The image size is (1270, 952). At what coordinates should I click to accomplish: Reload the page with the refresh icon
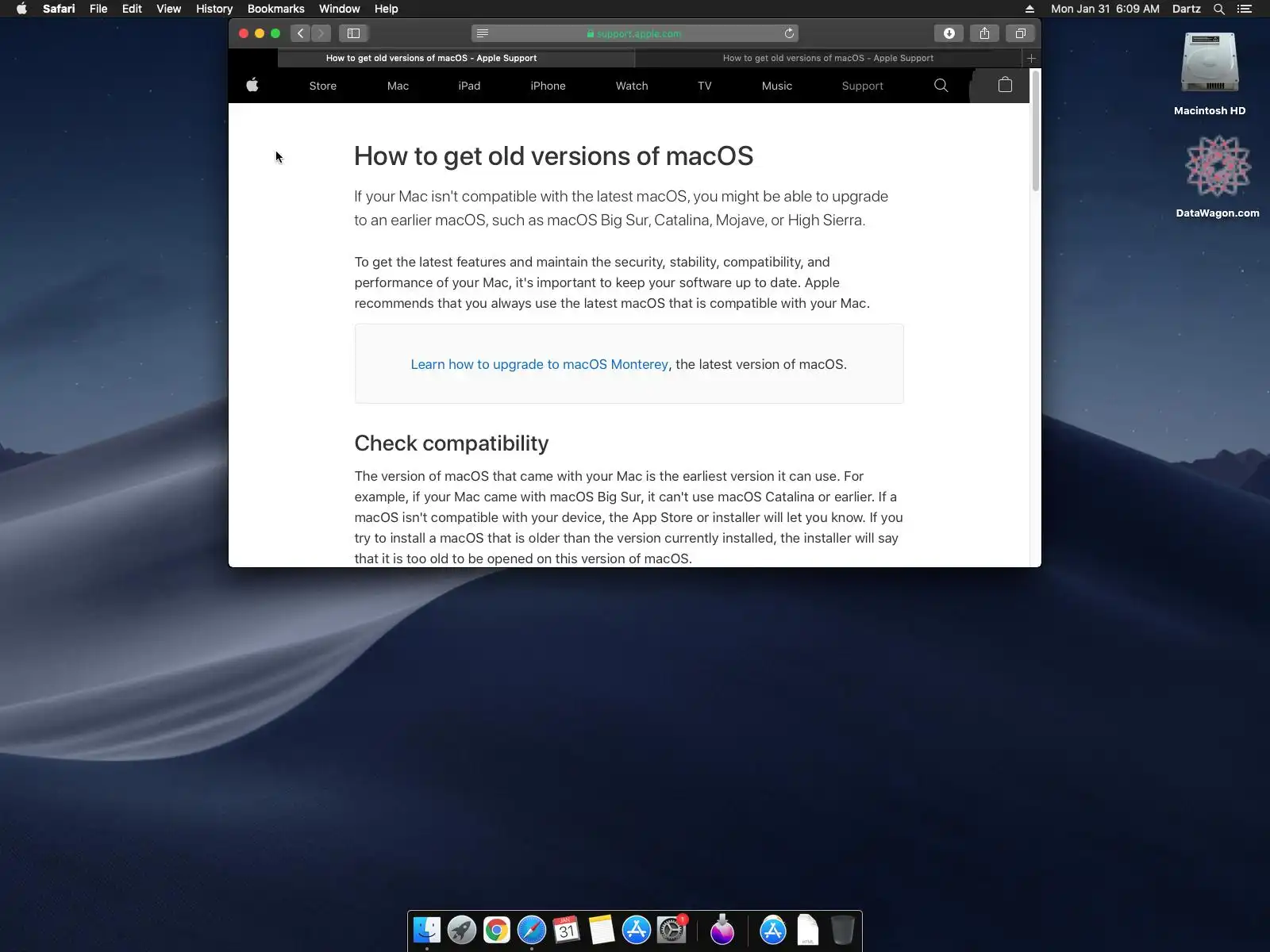pyautogui.click(x=789, y=33)
